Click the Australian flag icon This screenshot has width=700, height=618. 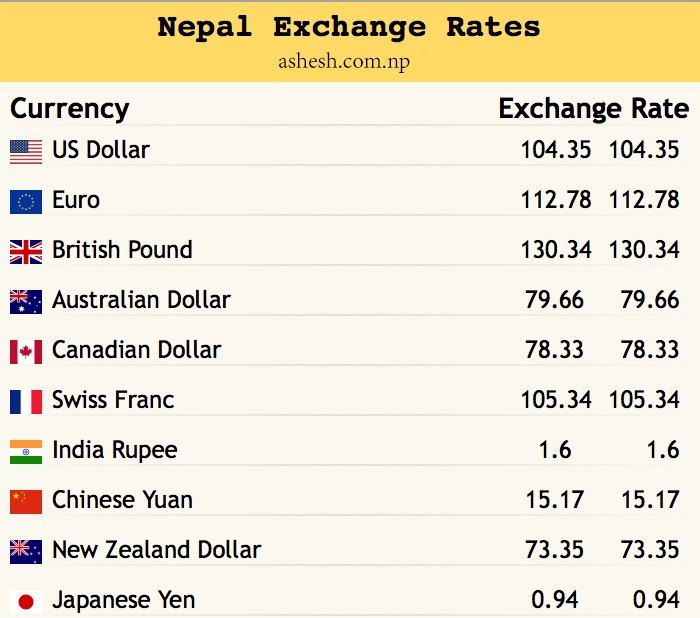pyautogui.click(x=26, y=301)
